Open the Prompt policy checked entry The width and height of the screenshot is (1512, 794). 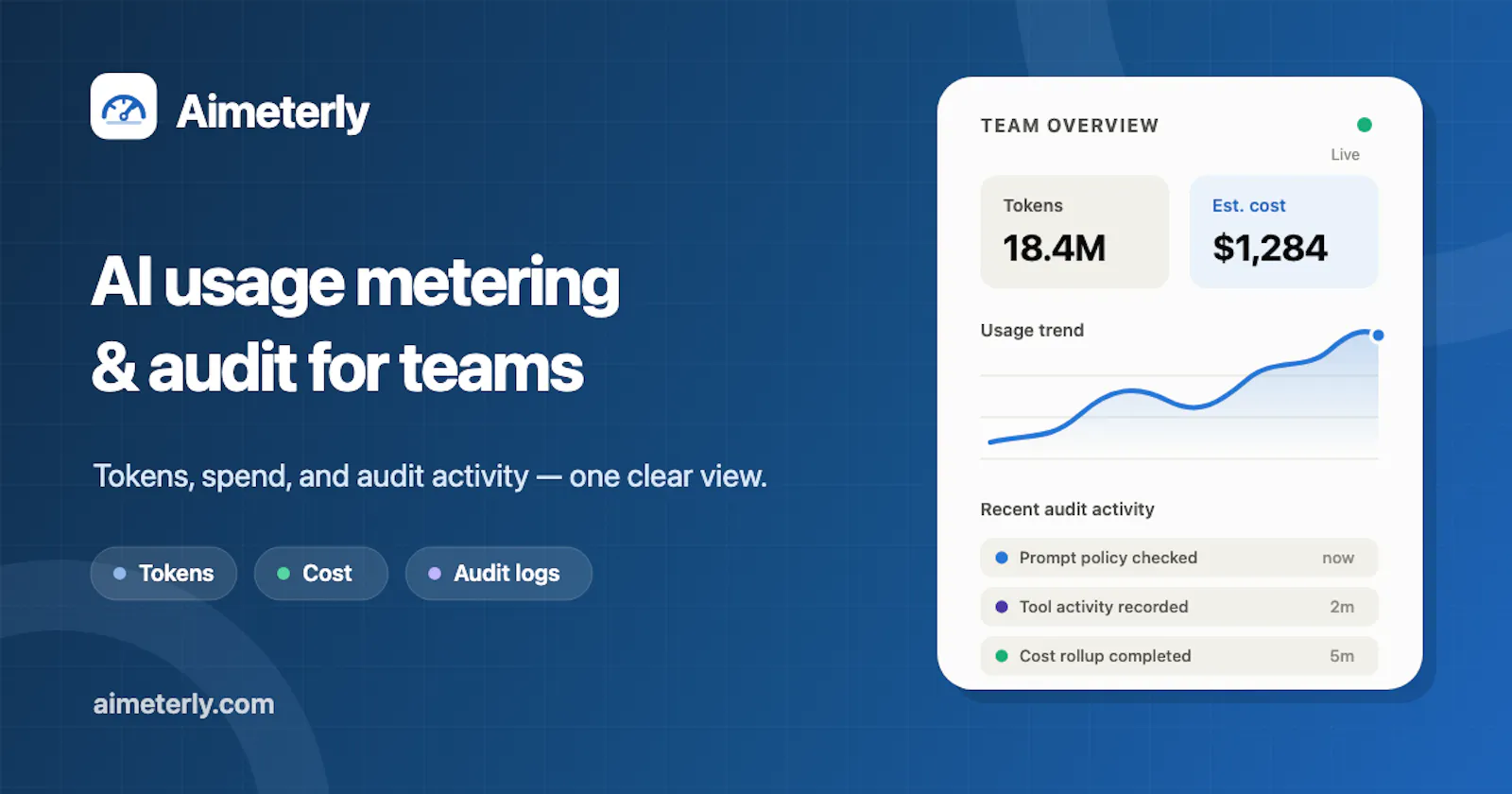tap(1179, 558)
